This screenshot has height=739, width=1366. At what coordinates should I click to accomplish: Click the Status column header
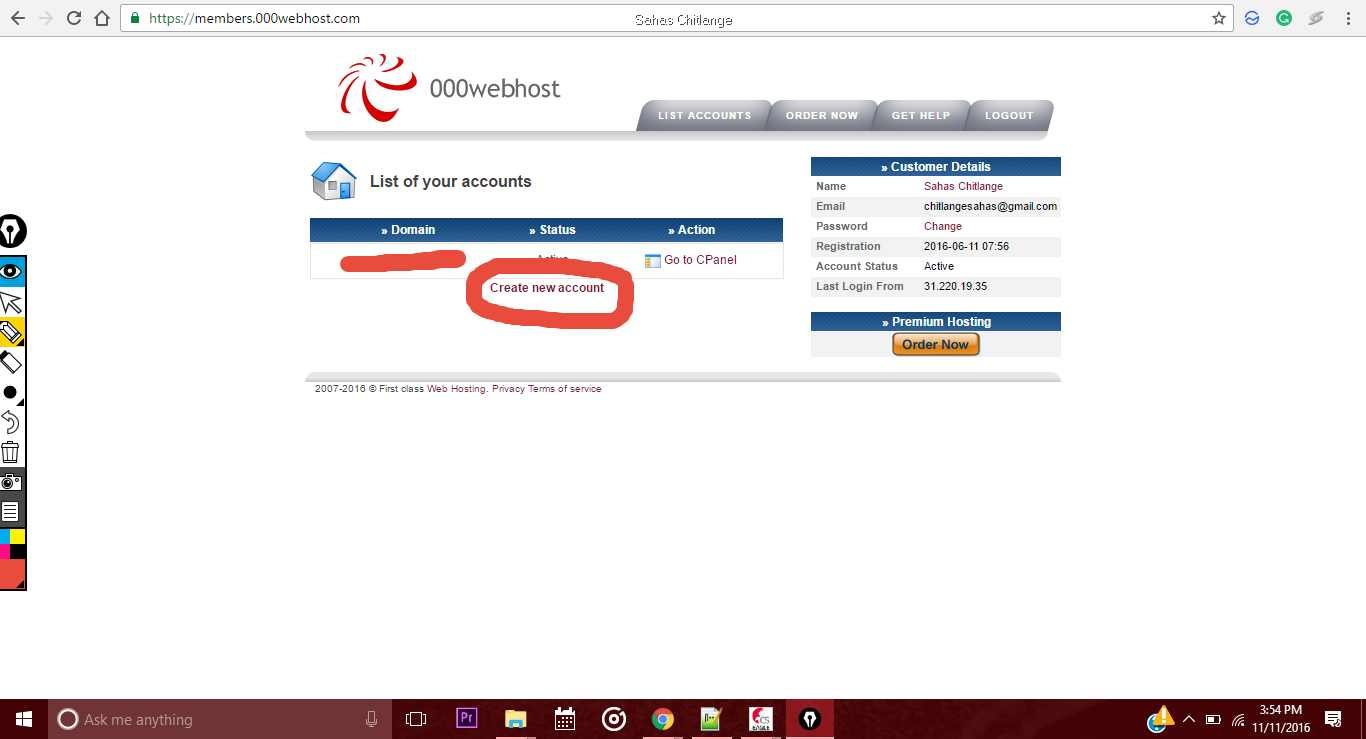[552, 230]
